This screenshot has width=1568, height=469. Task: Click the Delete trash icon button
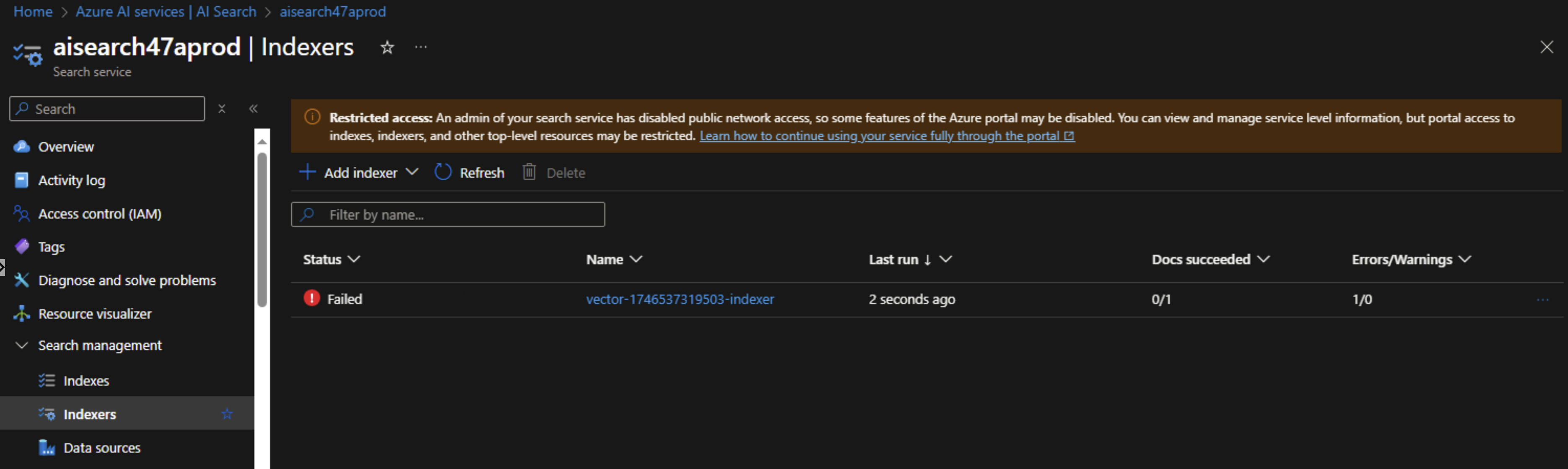[x=530, y=172]
